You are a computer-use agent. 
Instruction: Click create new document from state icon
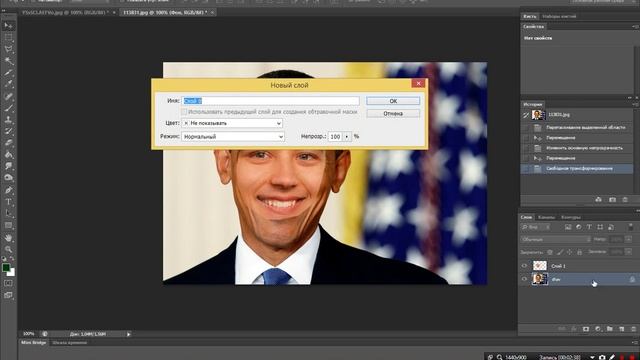click(598, 200)
